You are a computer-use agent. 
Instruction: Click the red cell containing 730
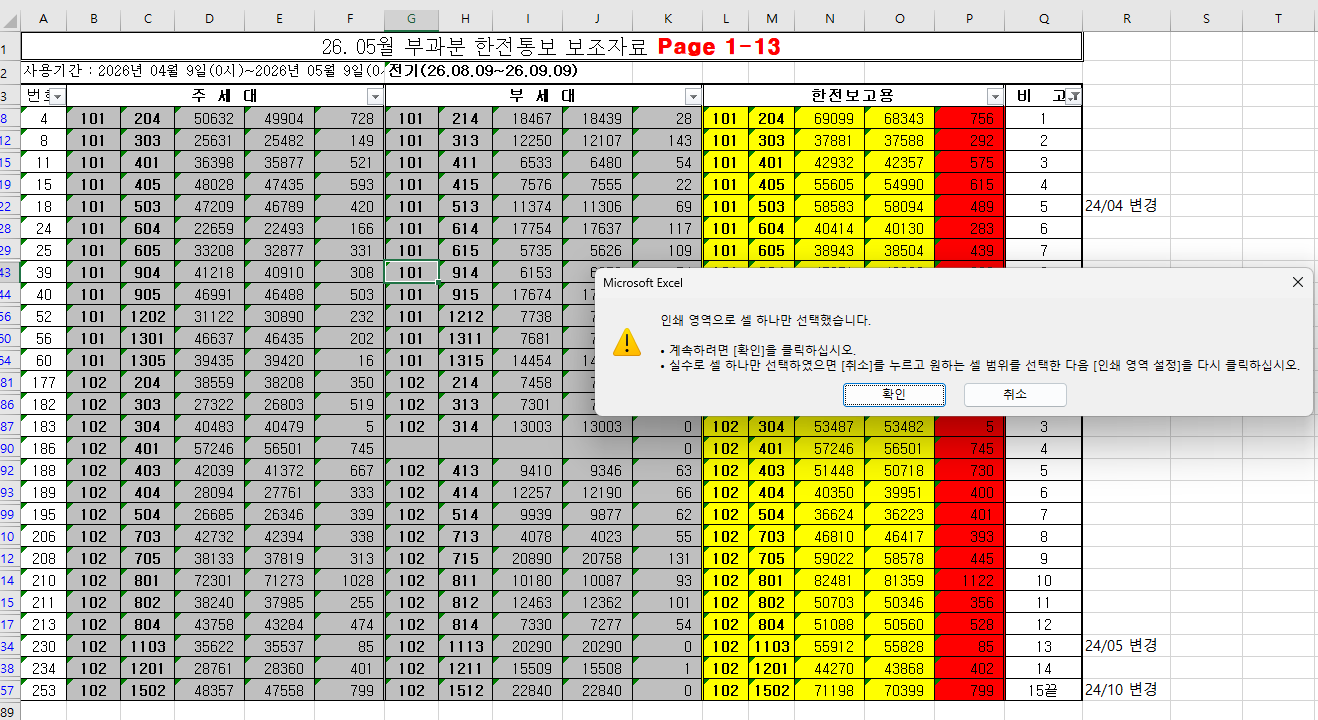pyautogui.click(x=969, y=470)
